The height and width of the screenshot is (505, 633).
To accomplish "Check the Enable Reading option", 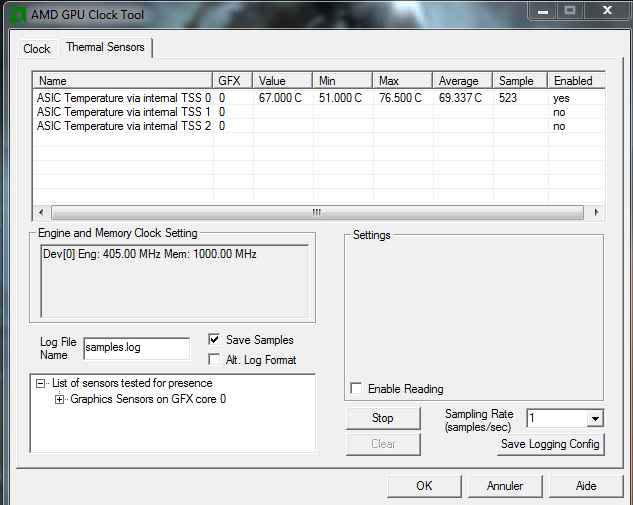I will click(357, 389).
